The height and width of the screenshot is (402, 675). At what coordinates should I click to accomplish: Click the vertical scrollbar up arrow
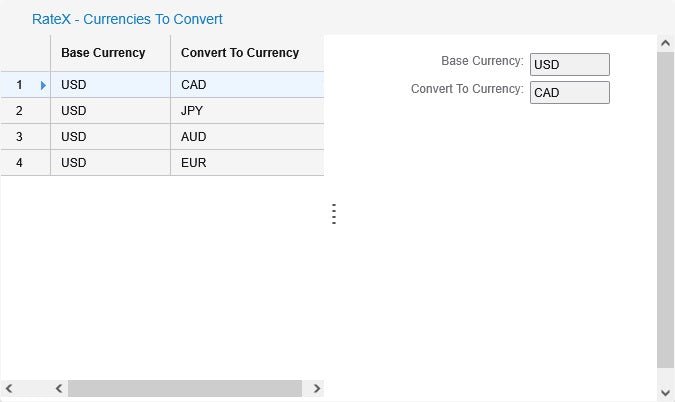pos(666,44)
